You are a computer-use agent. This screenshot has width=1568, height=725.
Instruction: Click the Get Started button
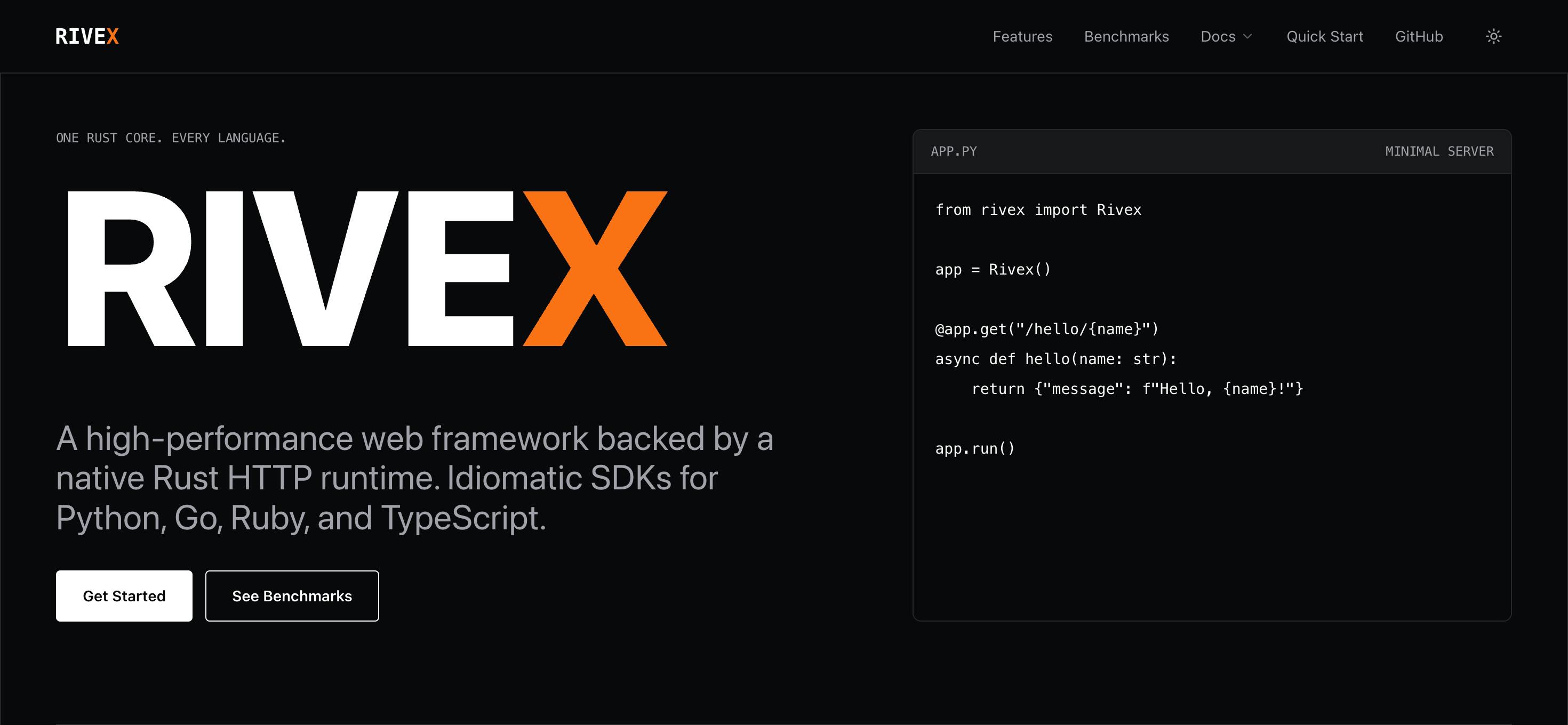coord(124,595)
